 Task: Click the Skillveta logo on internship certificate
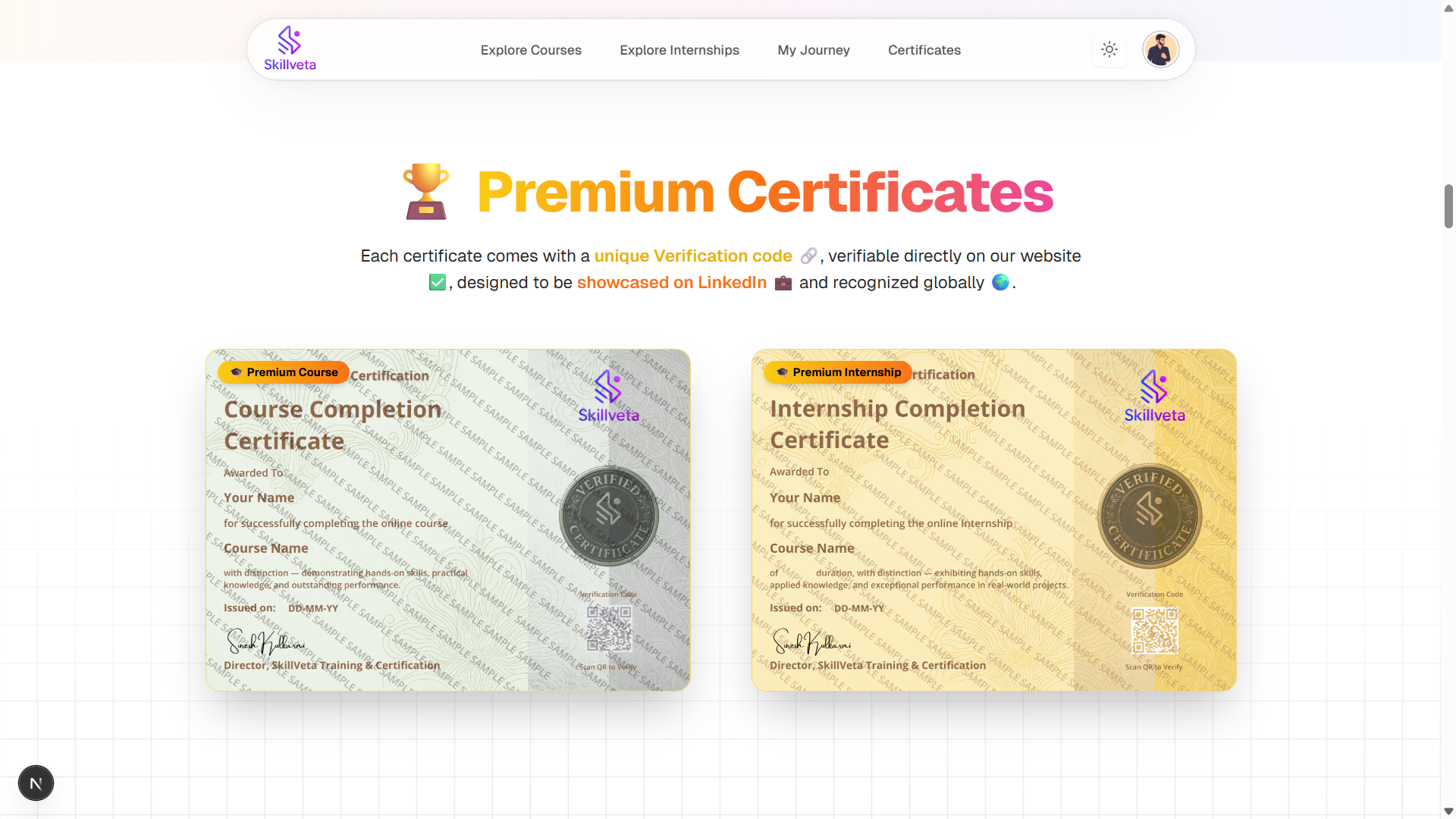tap(1154, 397)
